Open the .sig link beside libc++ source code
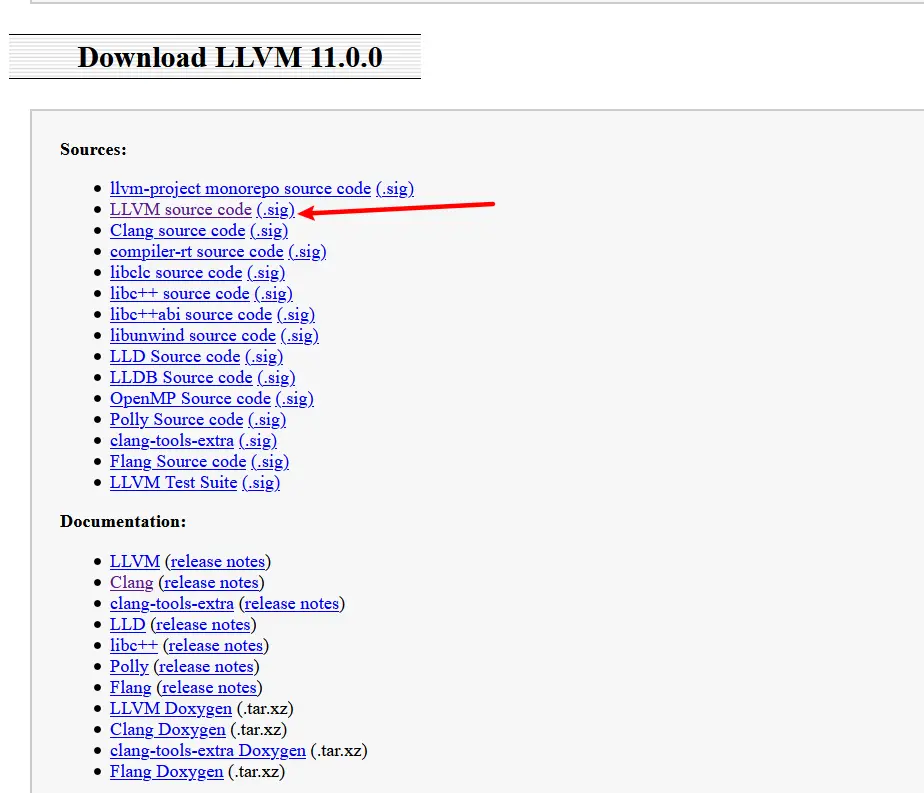This screenshot has height=793, width=924. pyautogui.click(x=273, y=293)
